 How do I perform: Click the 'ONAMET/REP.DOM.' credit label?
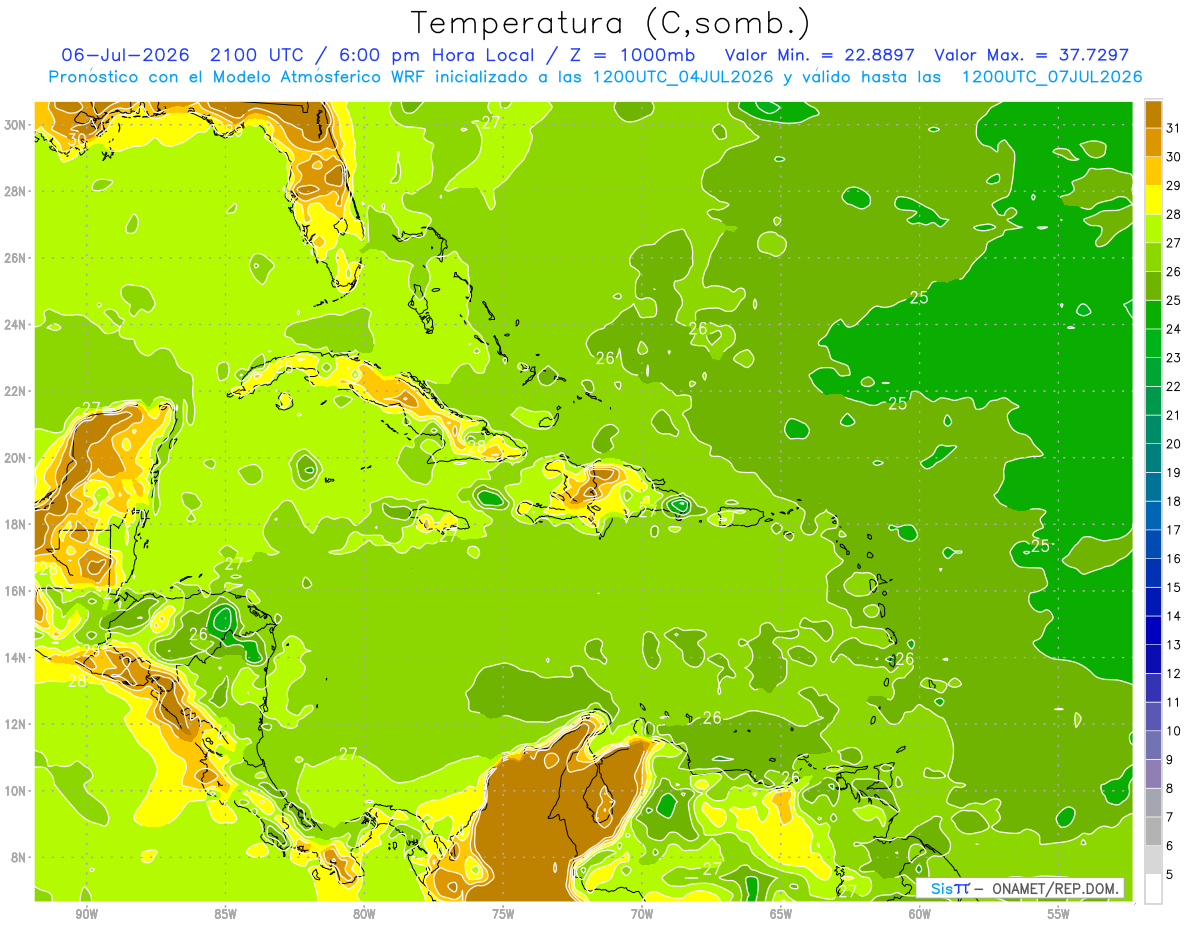(x=1057, y=889)
